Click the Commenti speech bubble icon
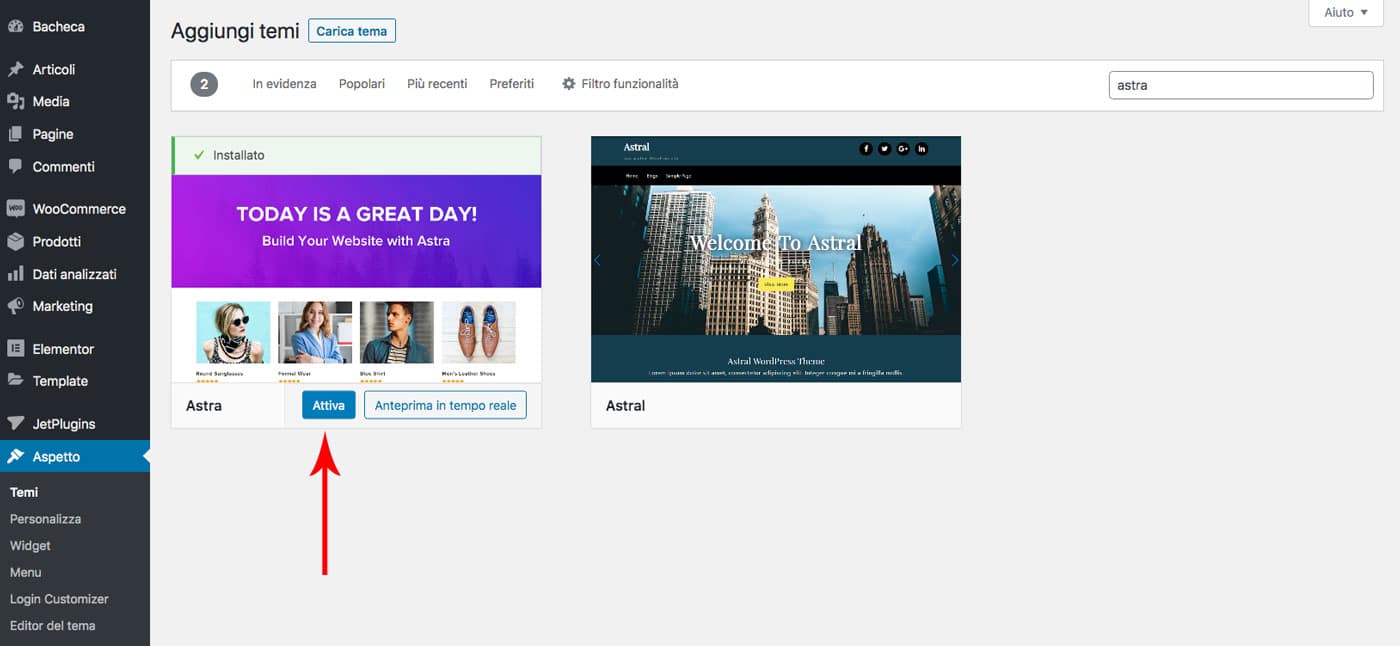Viewport: 1400px width, 646px height. coord(16,166)
